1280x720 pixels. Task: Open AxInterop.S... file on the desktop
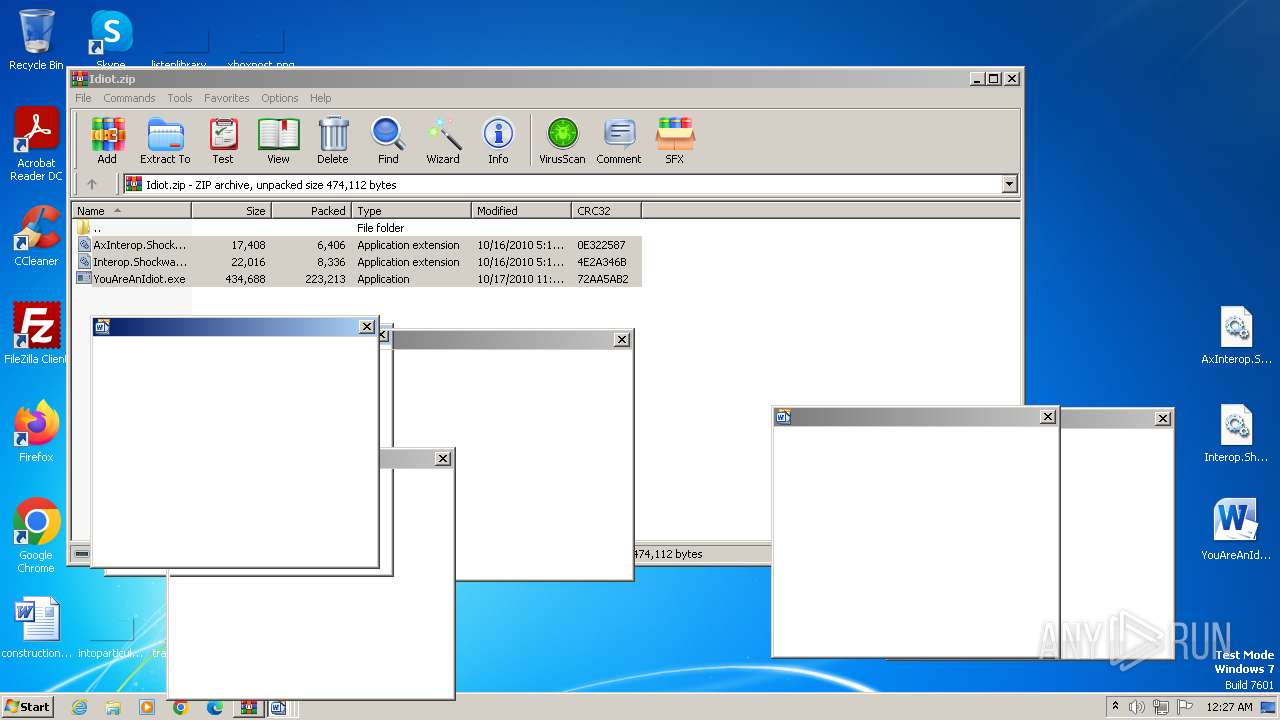(x=1236, y=336)
